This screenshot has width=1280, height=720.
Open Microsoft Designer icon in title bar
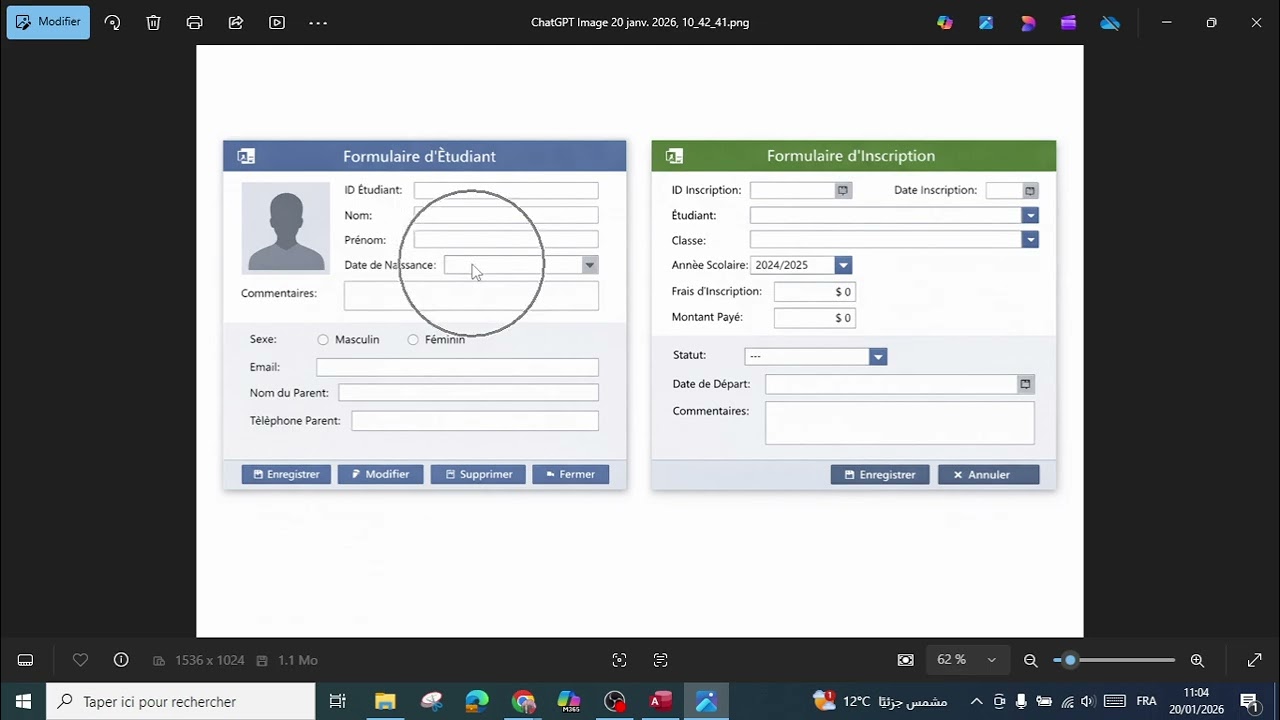pos(1028,22)
